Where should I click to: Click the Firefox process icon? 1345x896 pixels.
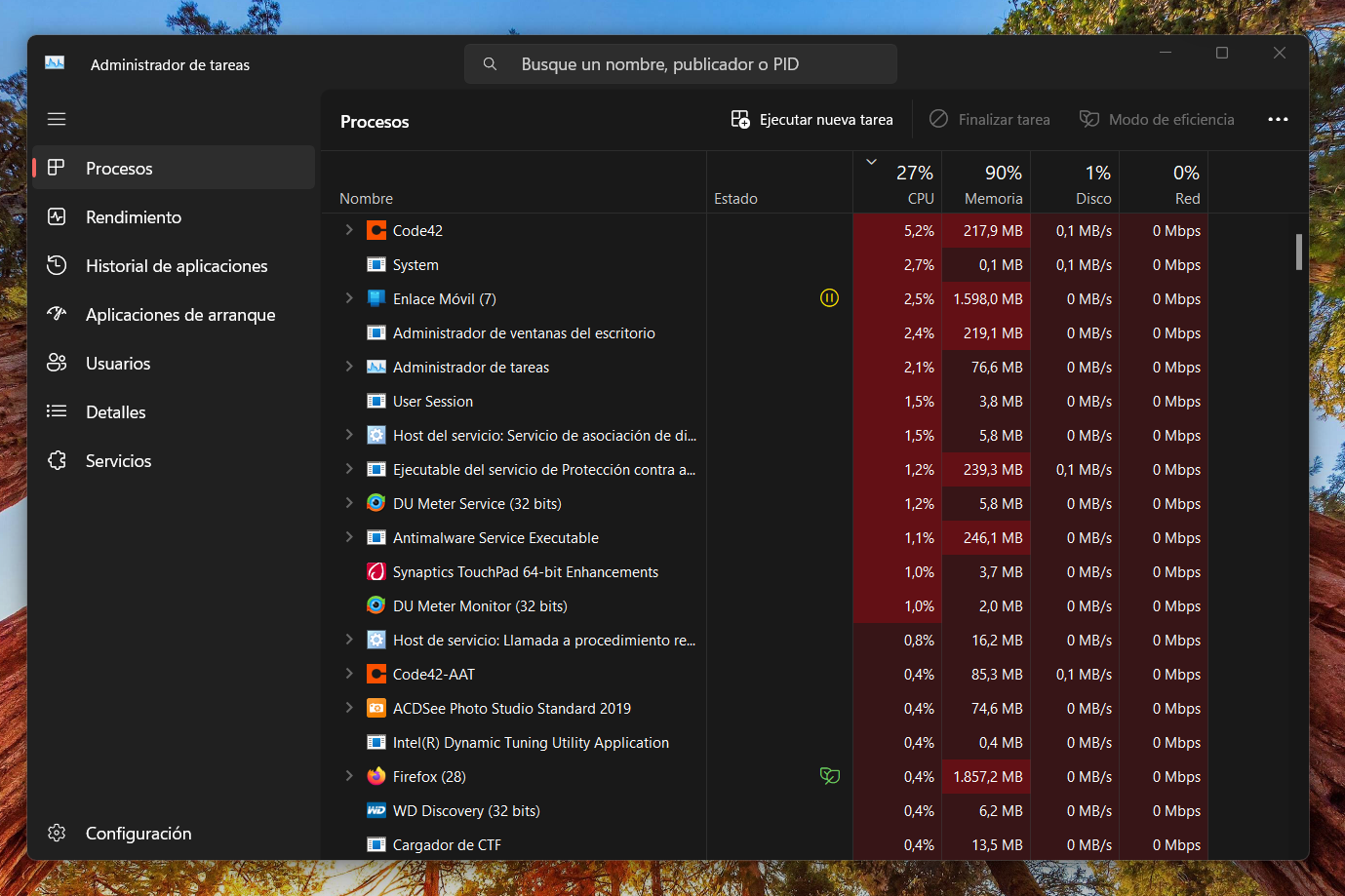point(376,777)
